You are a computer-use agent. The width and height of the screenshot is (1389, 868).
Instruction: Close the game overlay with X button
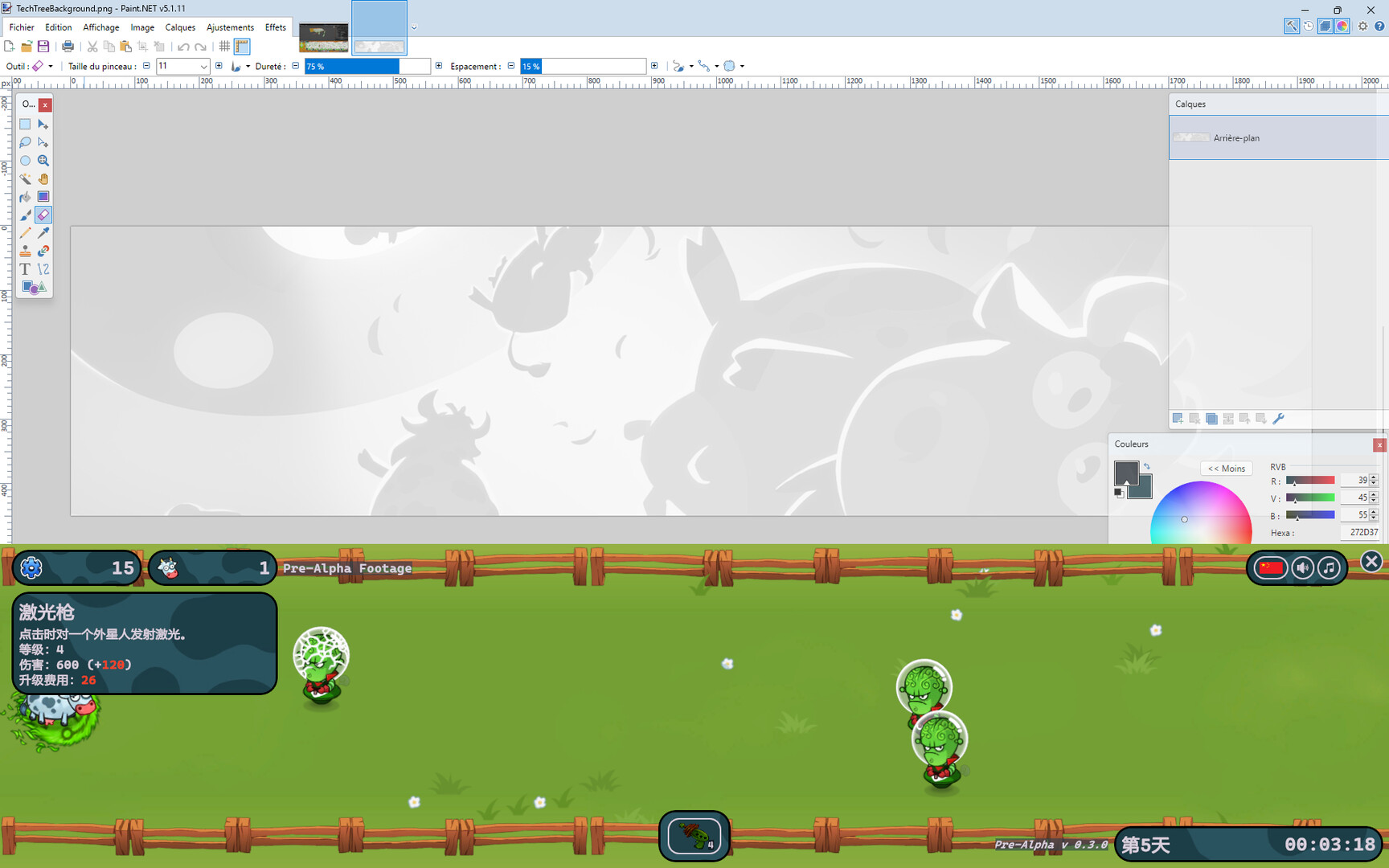pyautogui.click(x=1371, y=562)
